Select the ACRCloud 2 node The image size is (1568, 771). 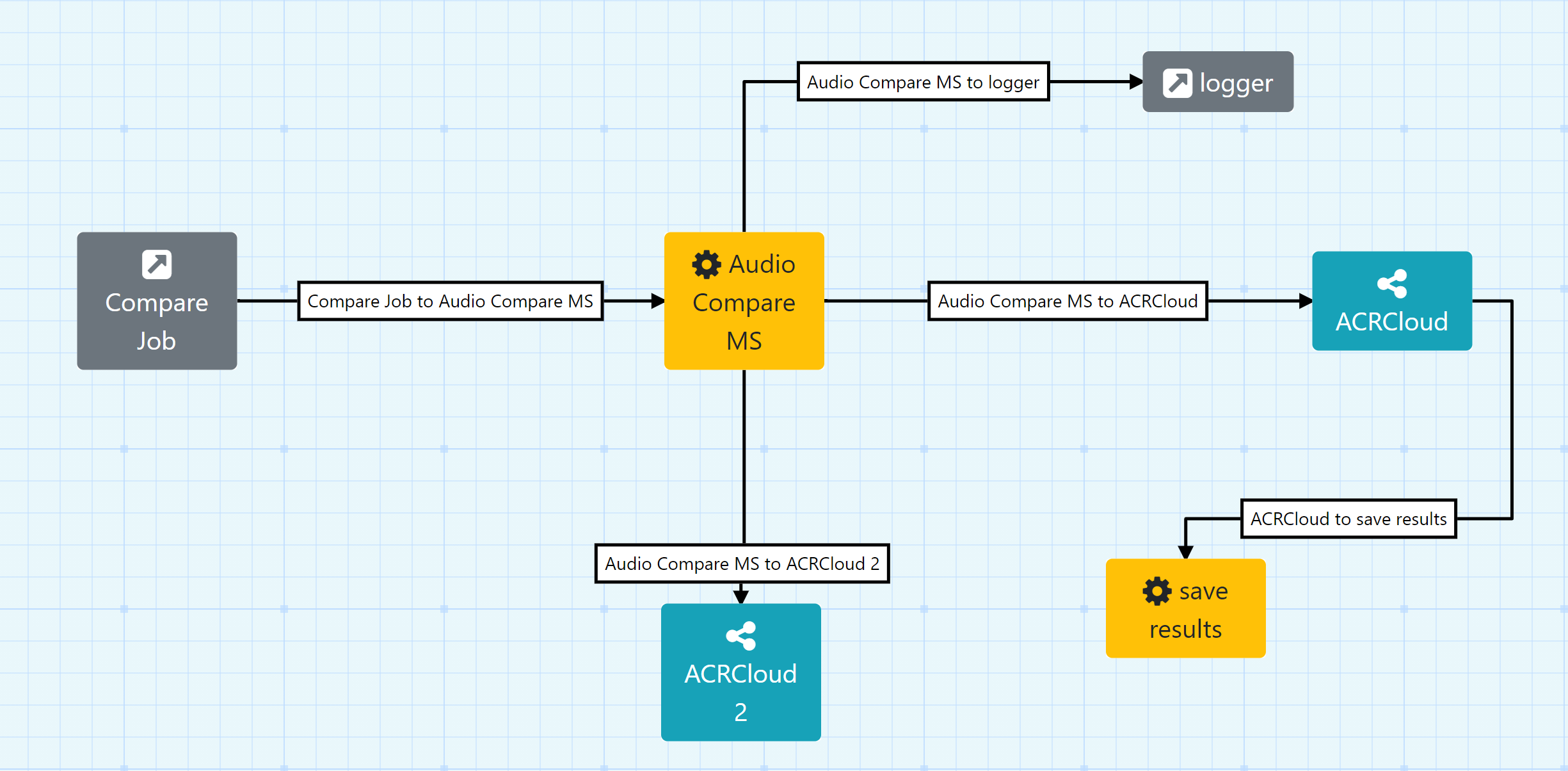[741, 672]
